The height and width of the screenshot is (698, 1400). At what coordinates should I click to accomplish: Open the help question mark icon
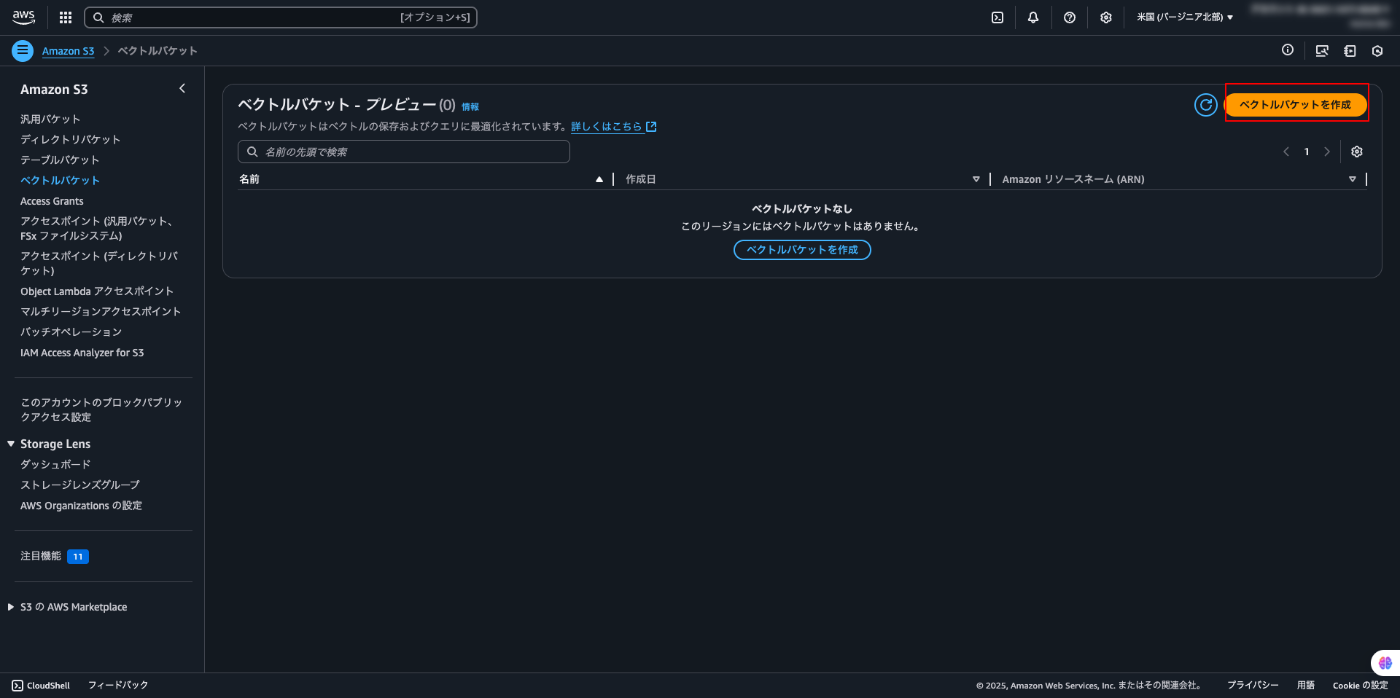[x=1069, y=17]
